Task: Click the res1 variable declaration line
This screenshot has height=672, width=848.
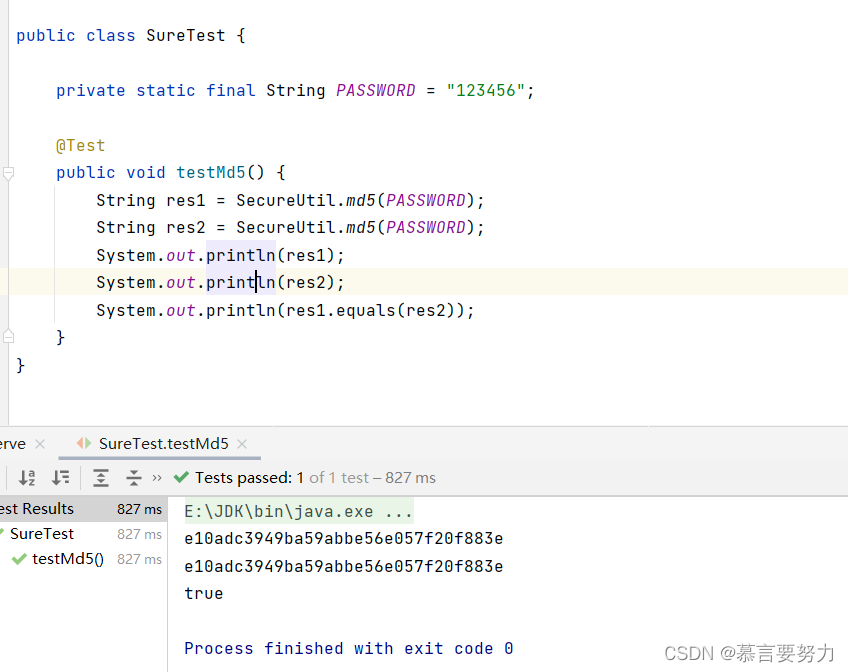Action: (x=290, y=201)
